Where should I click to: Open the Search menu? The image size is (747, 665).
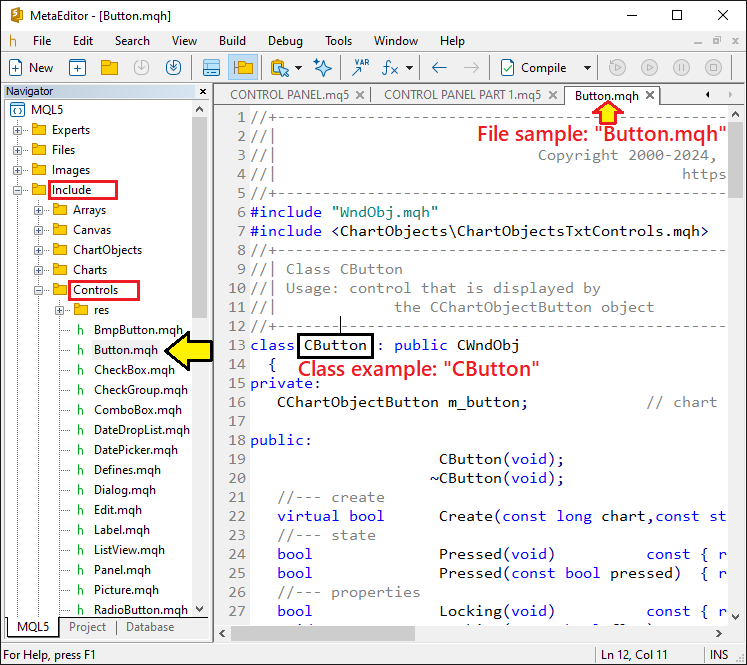132,41
